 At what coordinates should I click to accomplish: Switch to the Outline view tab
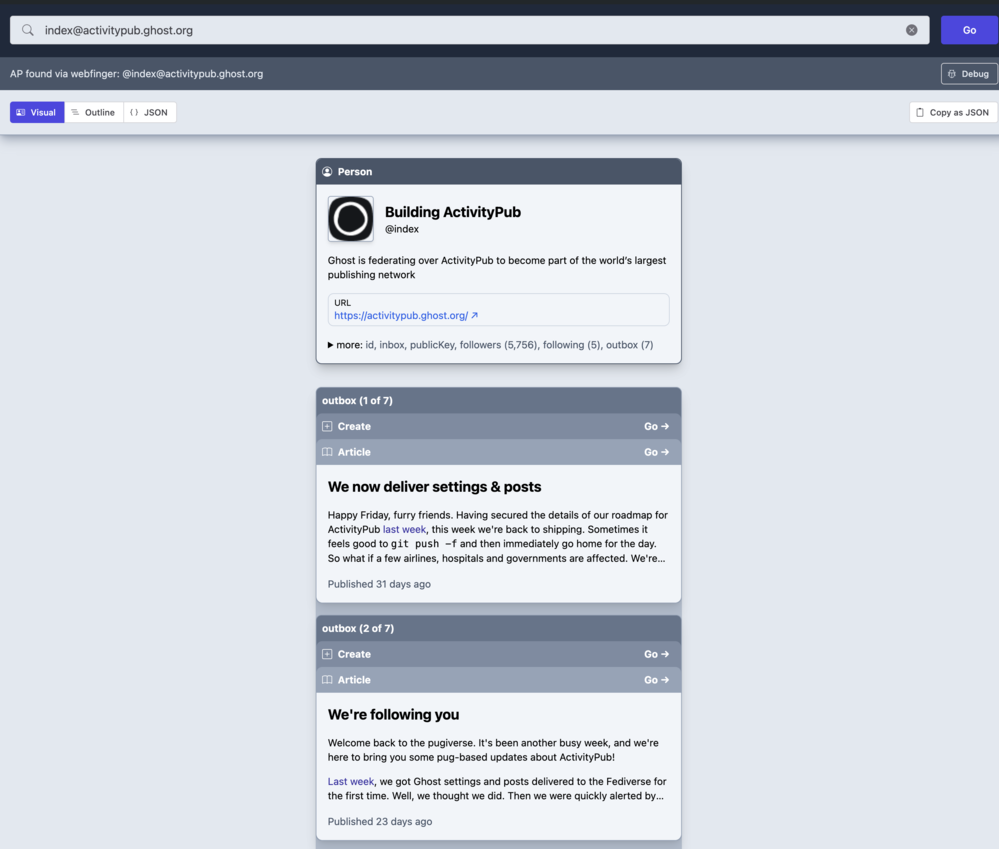coord(93,113)
